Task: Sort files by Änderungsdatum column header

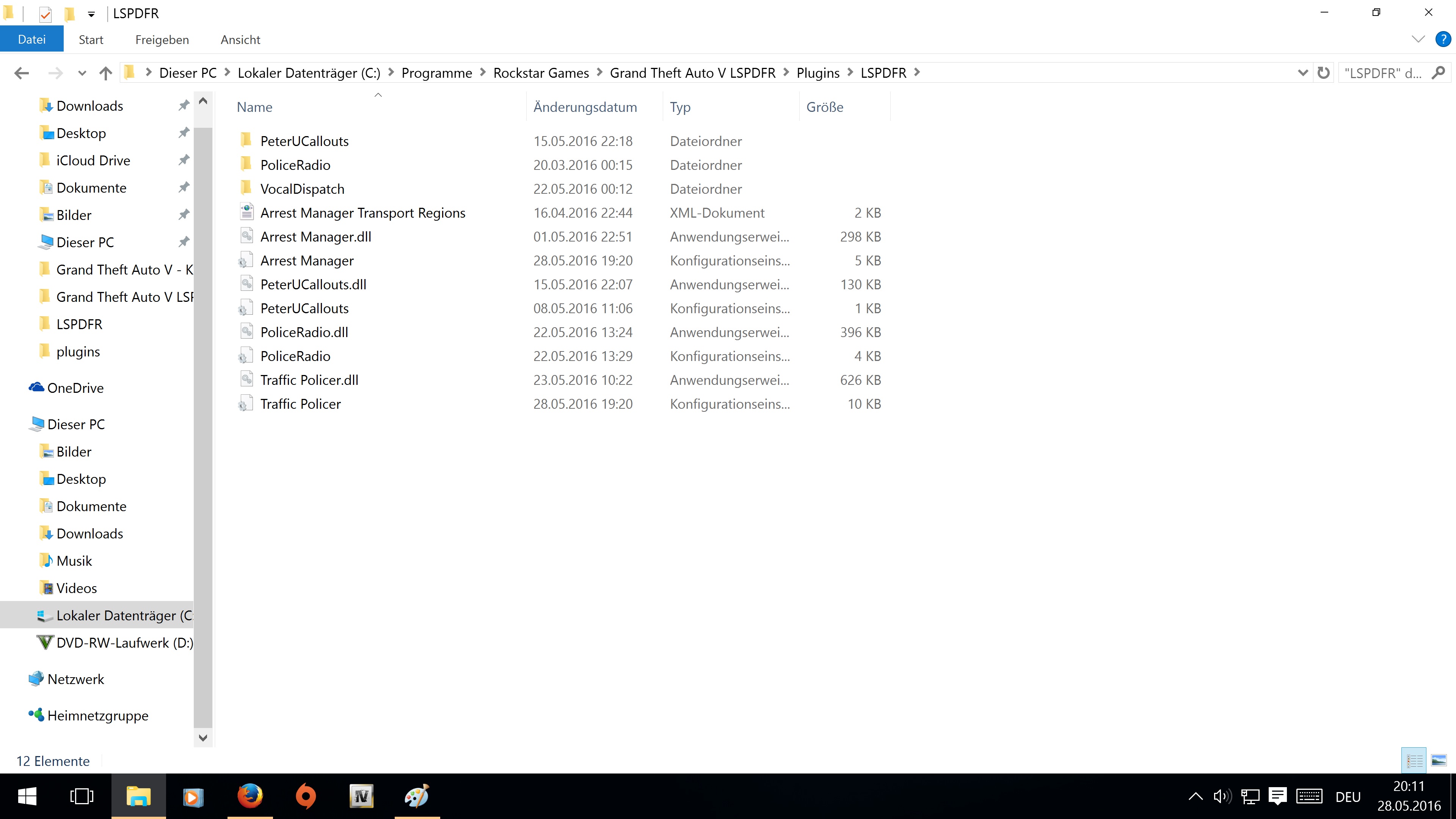Action: point(584,107)
